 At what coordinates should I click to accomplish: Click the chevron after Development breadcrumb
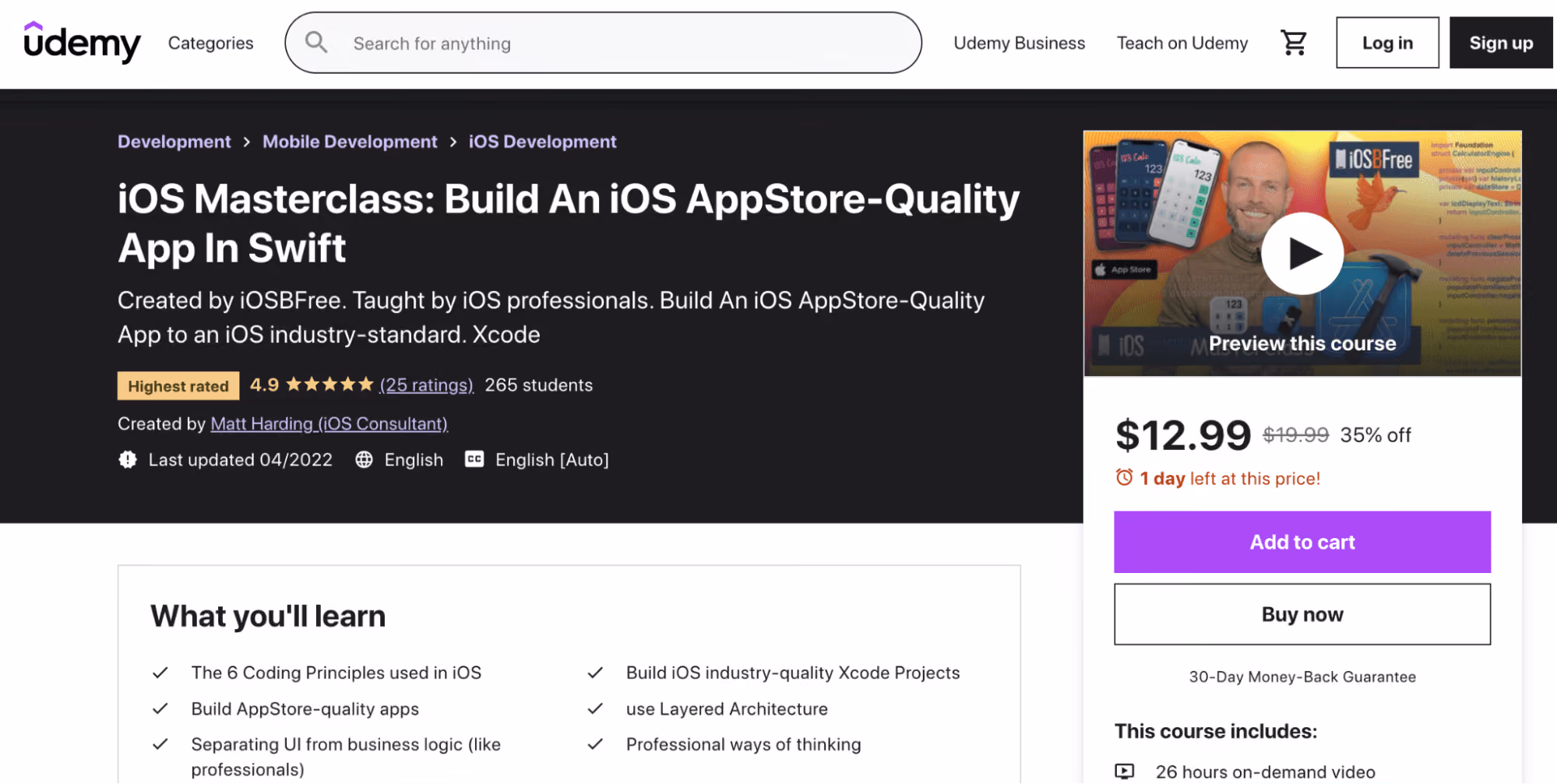[x=247, y=142]
